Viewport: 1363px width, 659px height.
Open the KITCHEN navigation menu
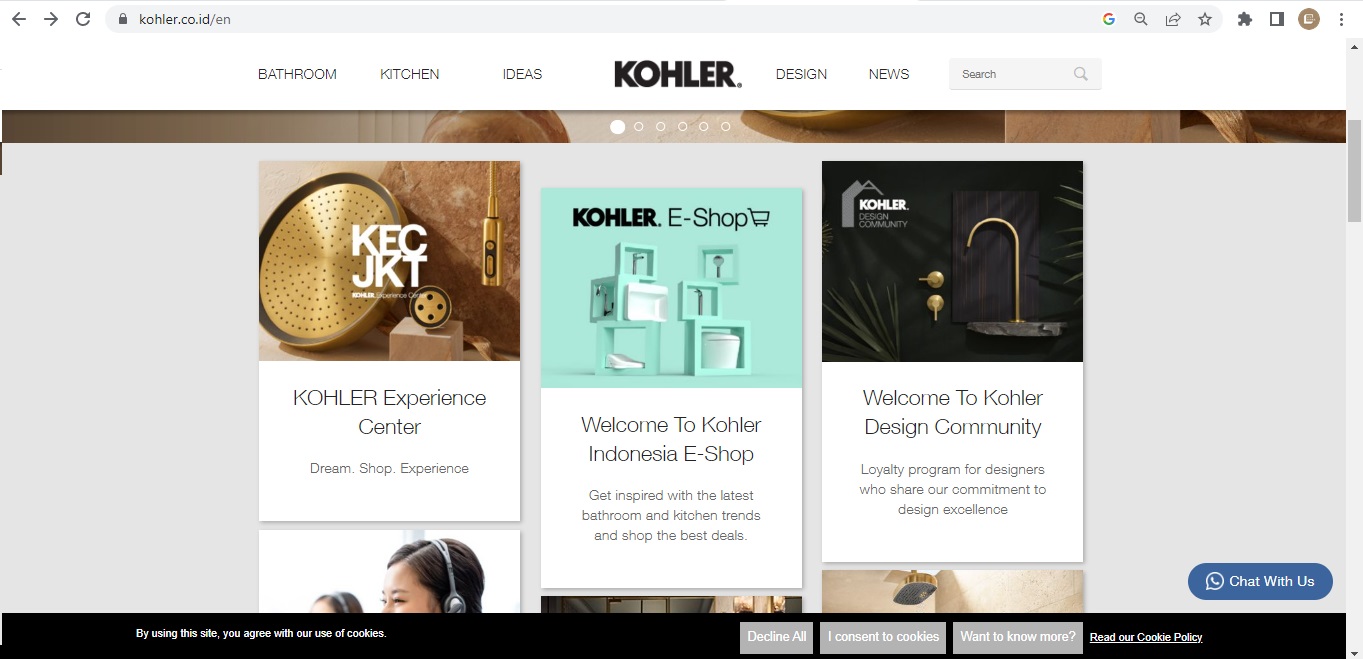click(410, 74)
